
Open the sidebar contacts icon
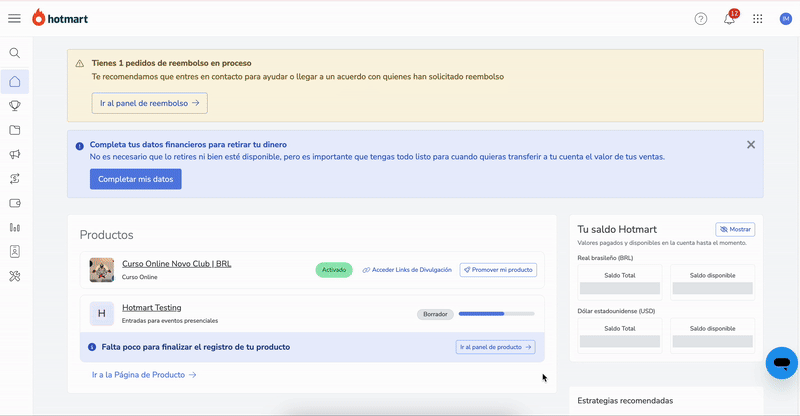[15, 252]
